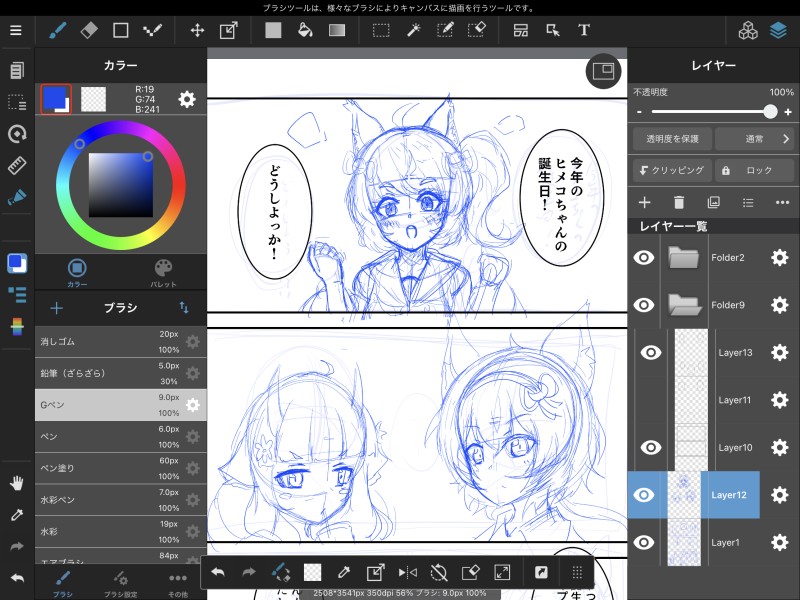Open the ruler icon in left sidebar
This screenshot has width=800, height=600.
click(17, 165)
